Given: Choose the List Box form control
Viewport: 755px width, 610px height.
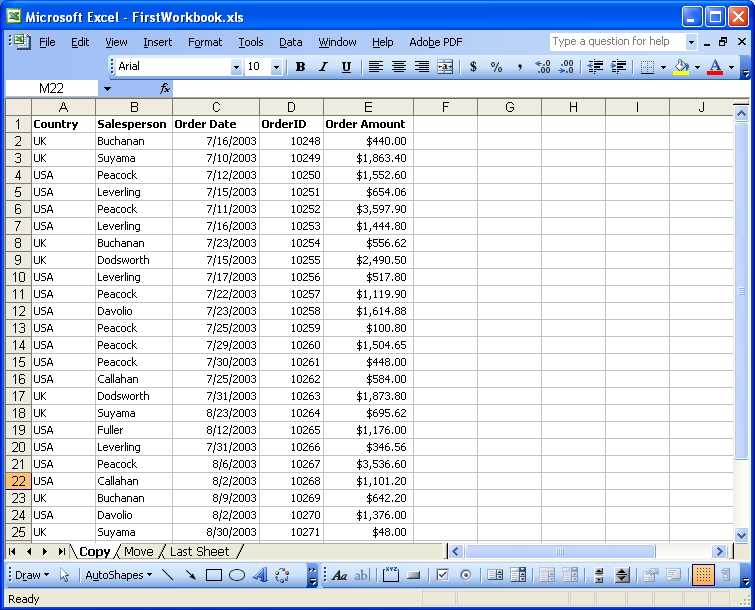Looking at the screenshot, I should (495, 575).
